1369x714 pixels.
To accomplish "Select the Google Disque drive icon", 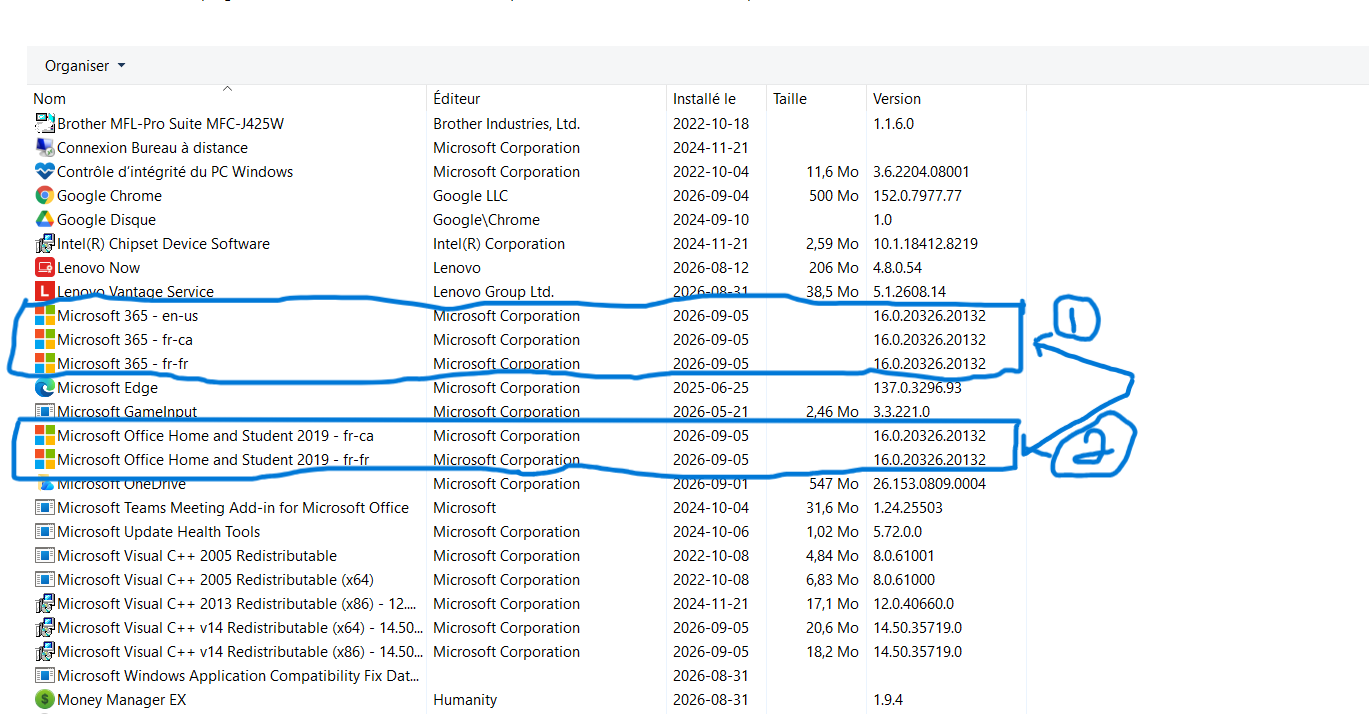I will [44, 220].
